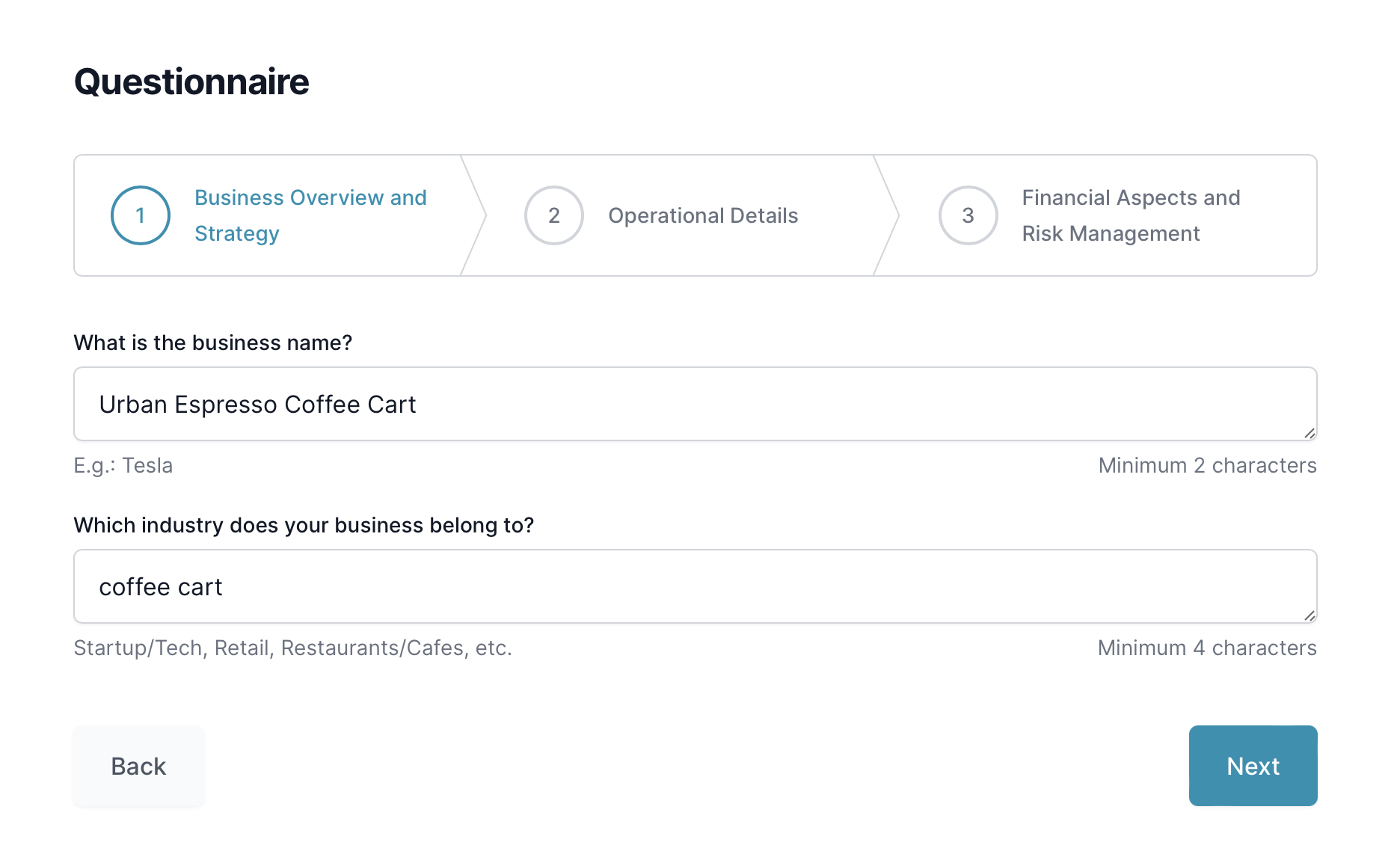Click the "Minimum 4 characters" hint
Viewport: 1400px width, 860px height.
coord(1207,648)
